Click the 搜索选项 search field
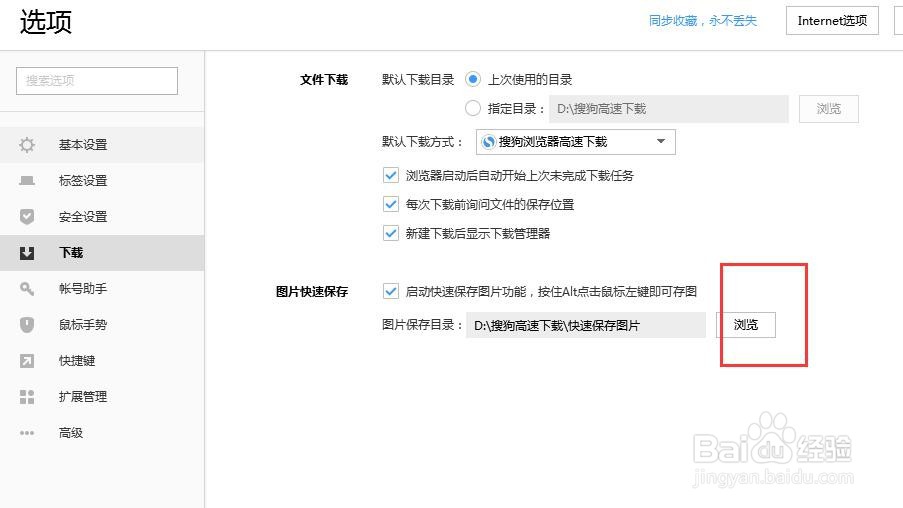903x508 pixels. (97, 81)
